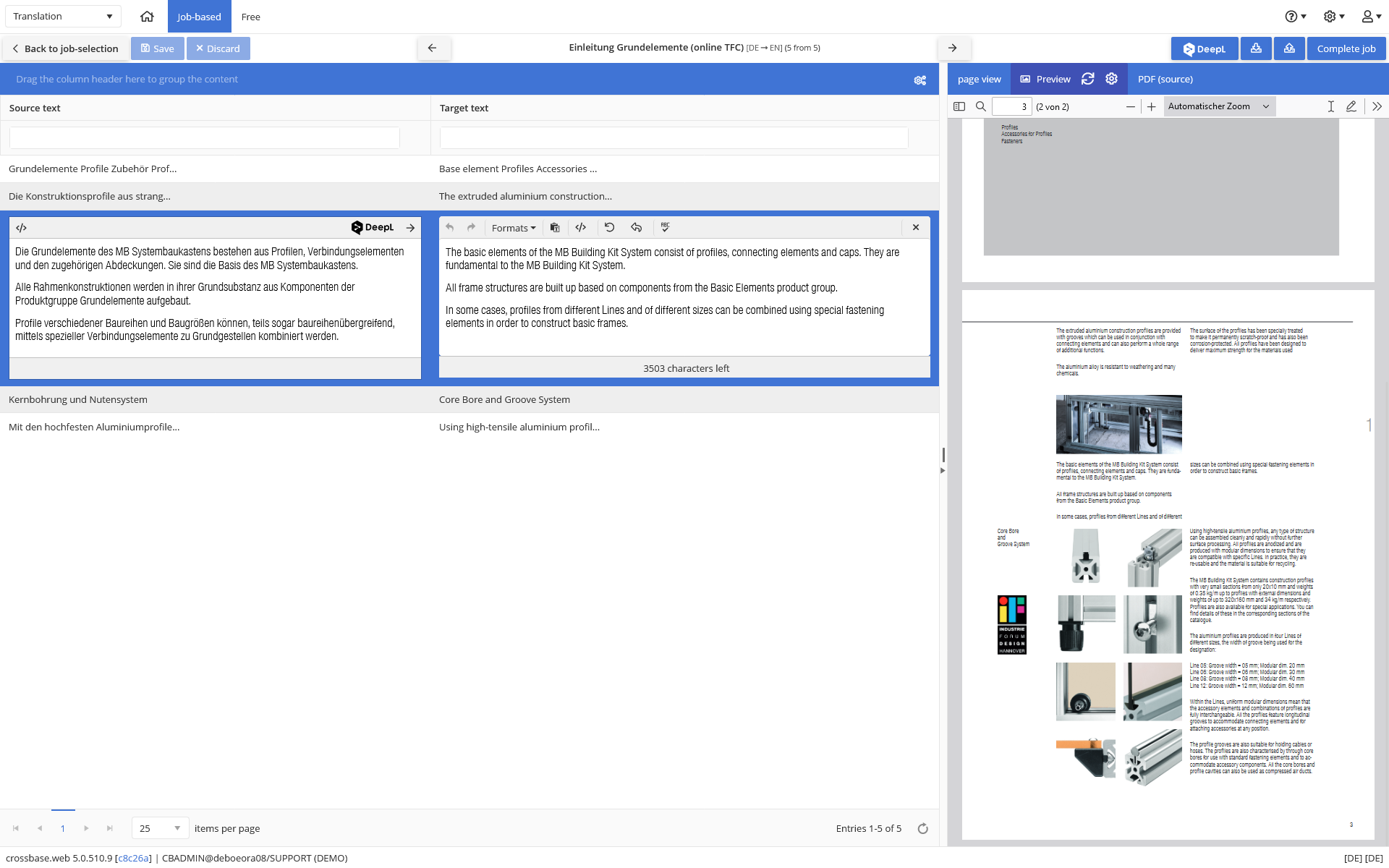Redo edit in target editor
Viewport: 1389px width, 868px height.
pyautogui.click(x=471, y=227)
